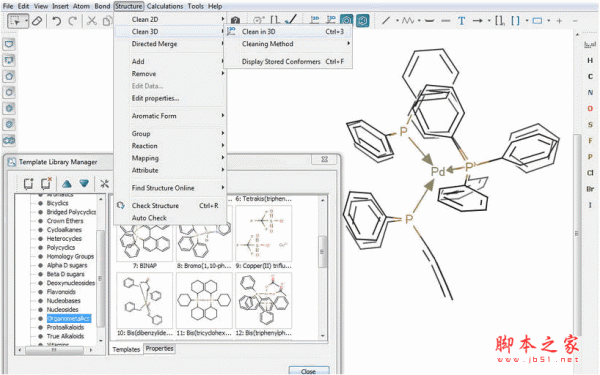Screen dimensions: 600x375
Task: Pick template 11: Bis(tricyclohex...
Action: (204, 305)
